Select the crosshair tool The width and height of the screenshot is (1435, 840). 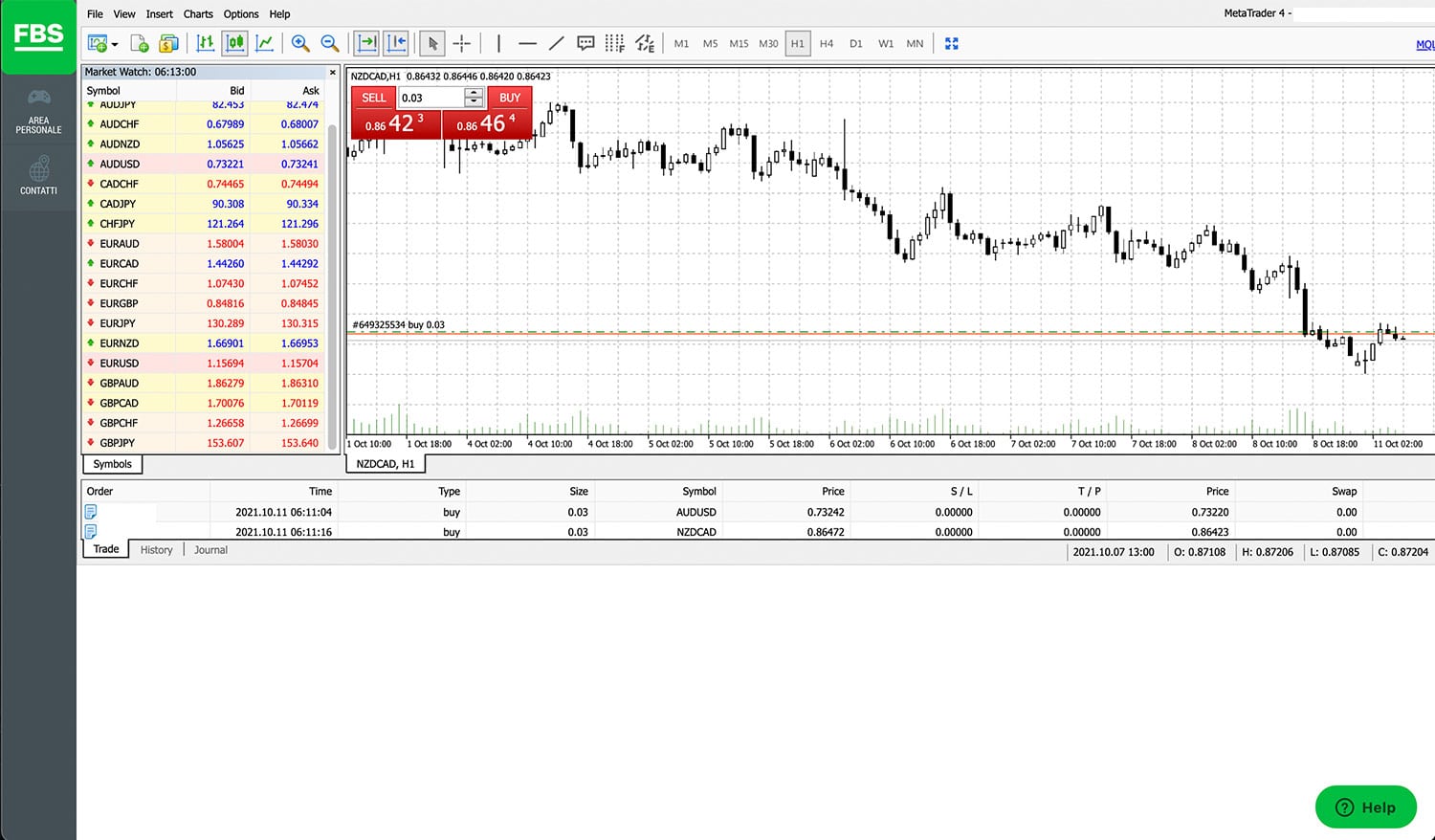[x=462, y=43]
